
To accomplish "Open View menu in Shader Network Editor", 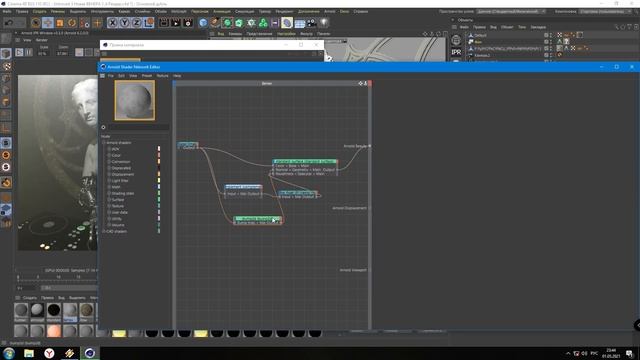I will [133, 76].
